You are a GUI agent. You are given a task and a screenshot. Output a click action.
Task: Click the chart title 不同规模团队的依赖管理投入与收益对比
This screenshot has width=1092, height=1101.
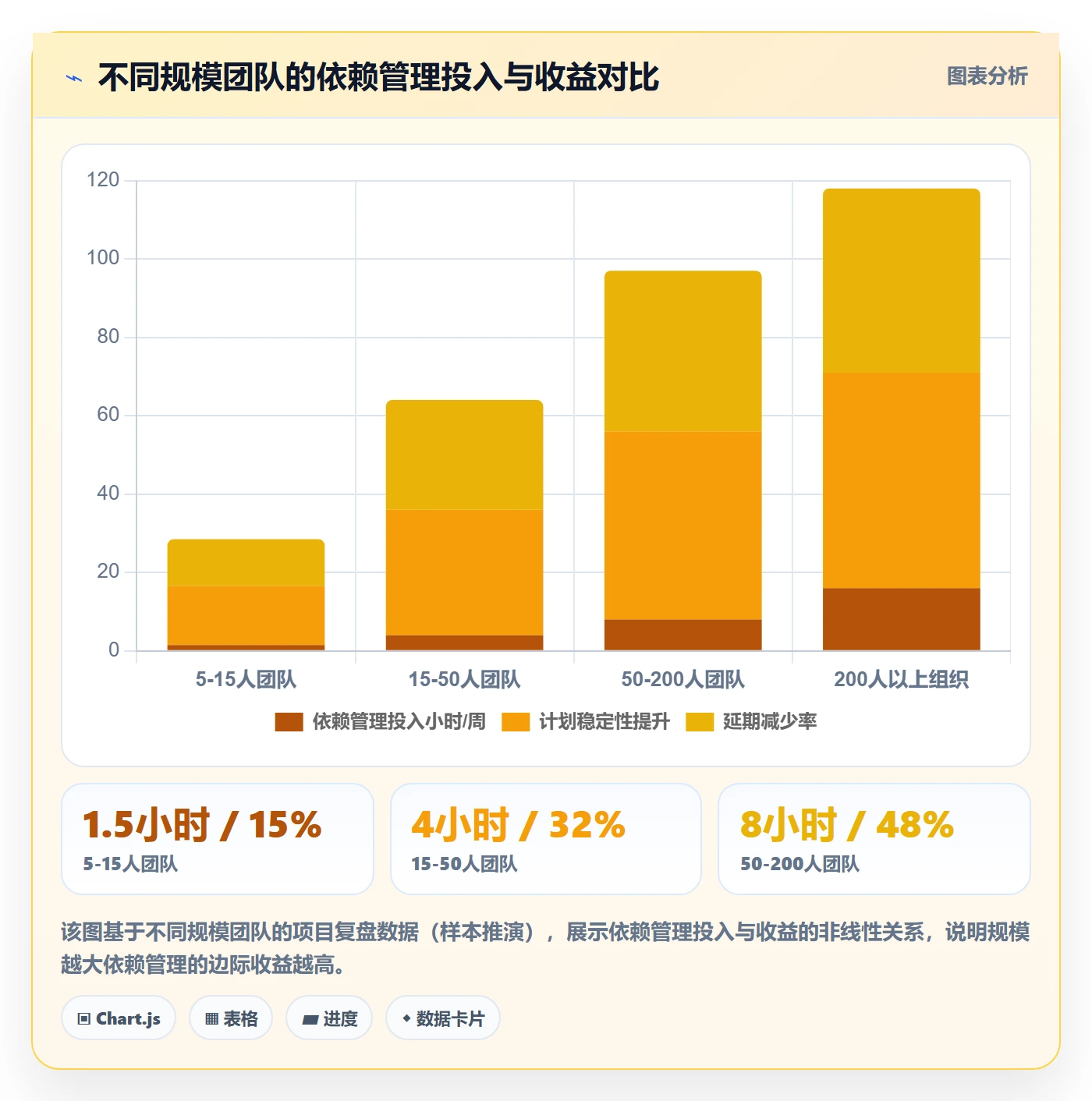pos(378,77)
